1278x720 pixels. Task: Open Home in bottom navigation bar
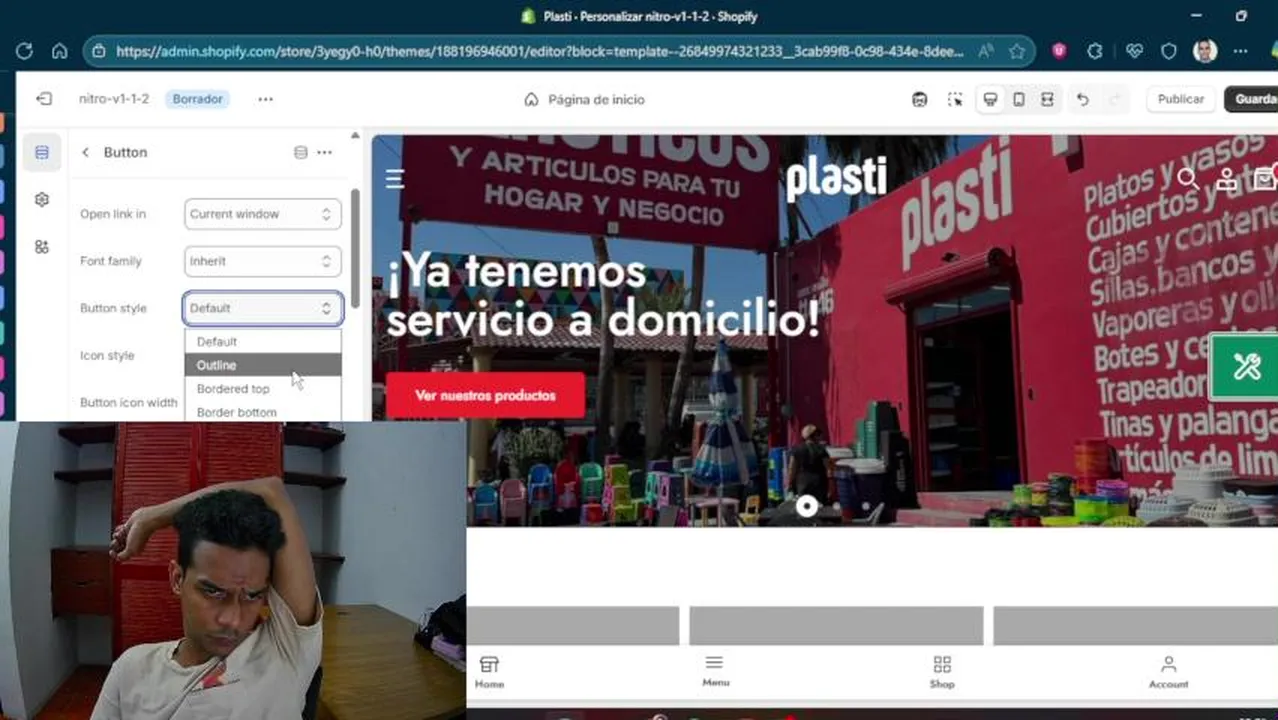489,672
